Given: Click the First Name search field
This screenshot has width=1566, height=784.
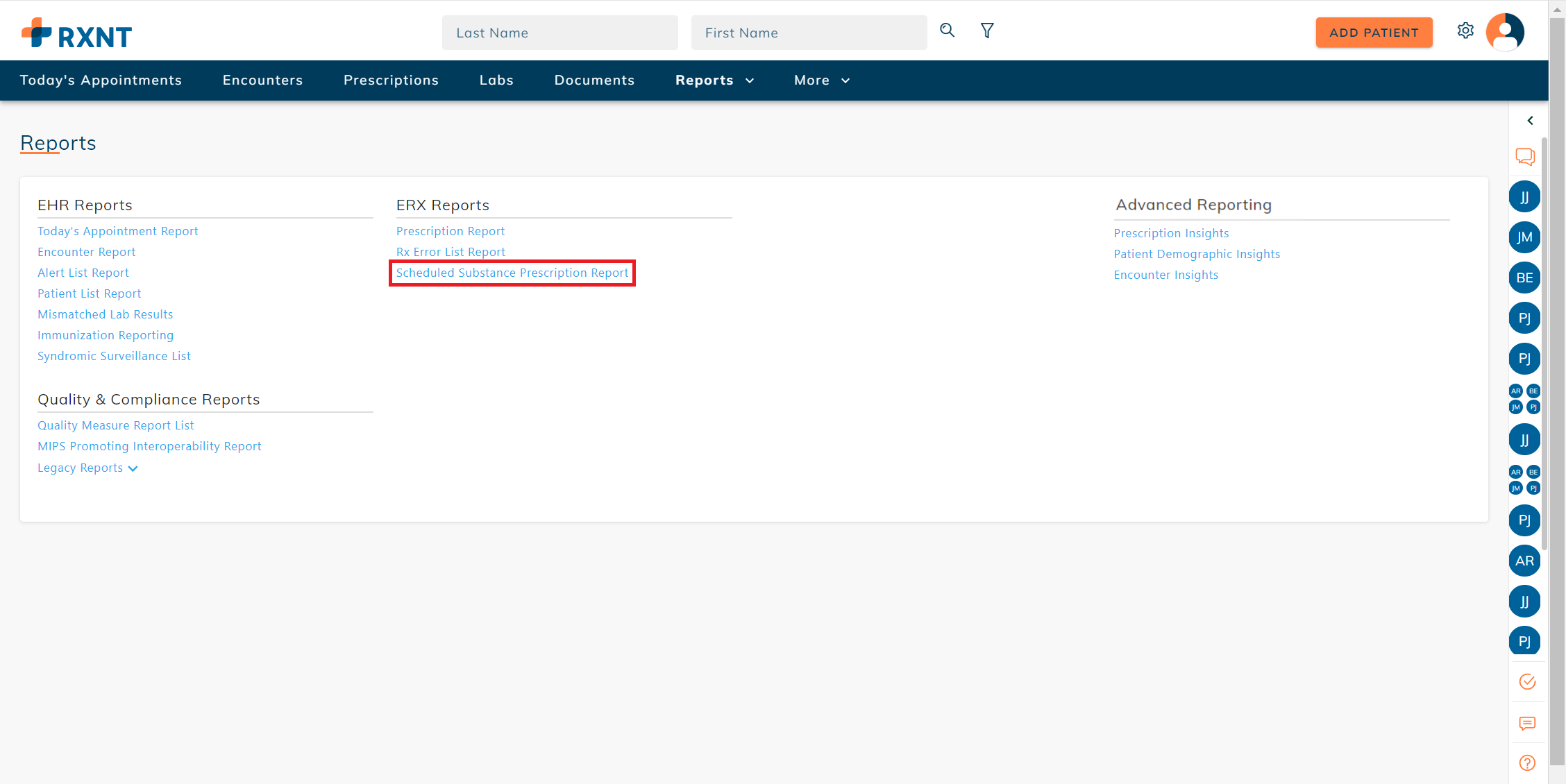Looking at the screenshot, I should (809, 33).
